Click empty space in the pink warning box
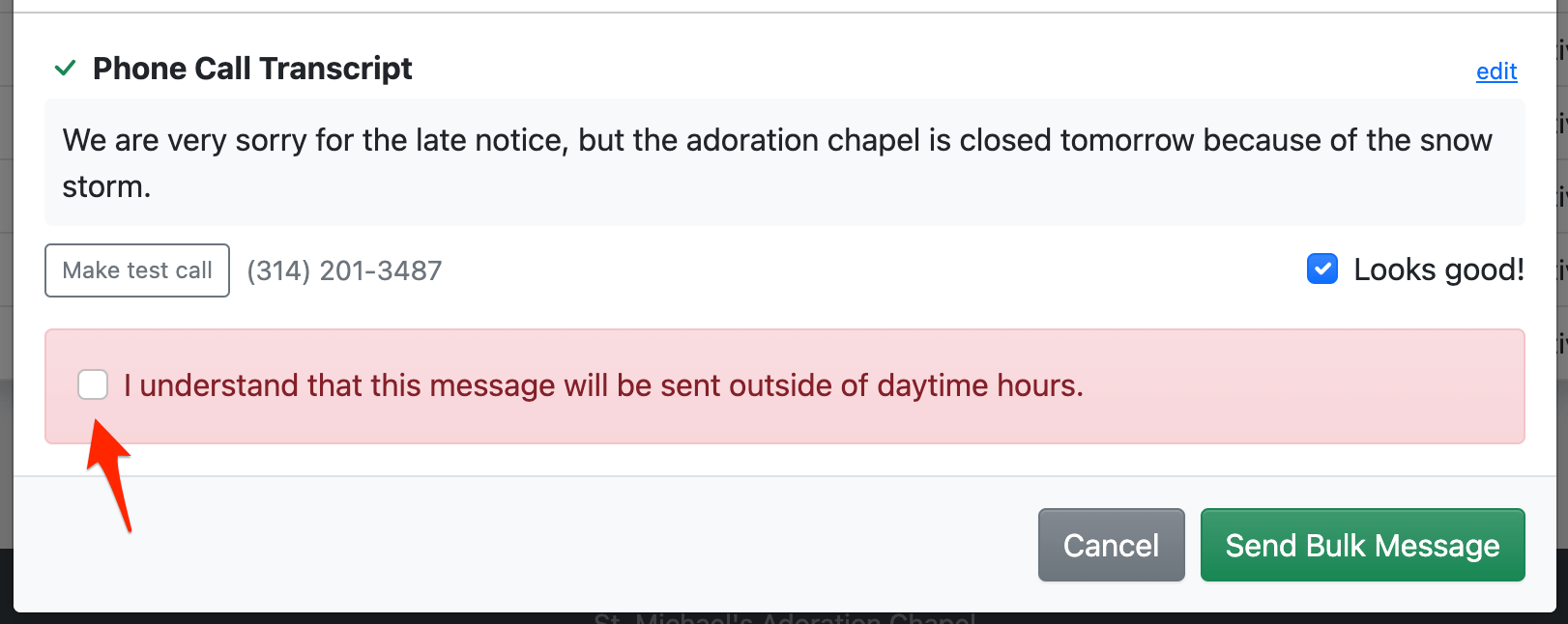 (x=1305, y=386)
